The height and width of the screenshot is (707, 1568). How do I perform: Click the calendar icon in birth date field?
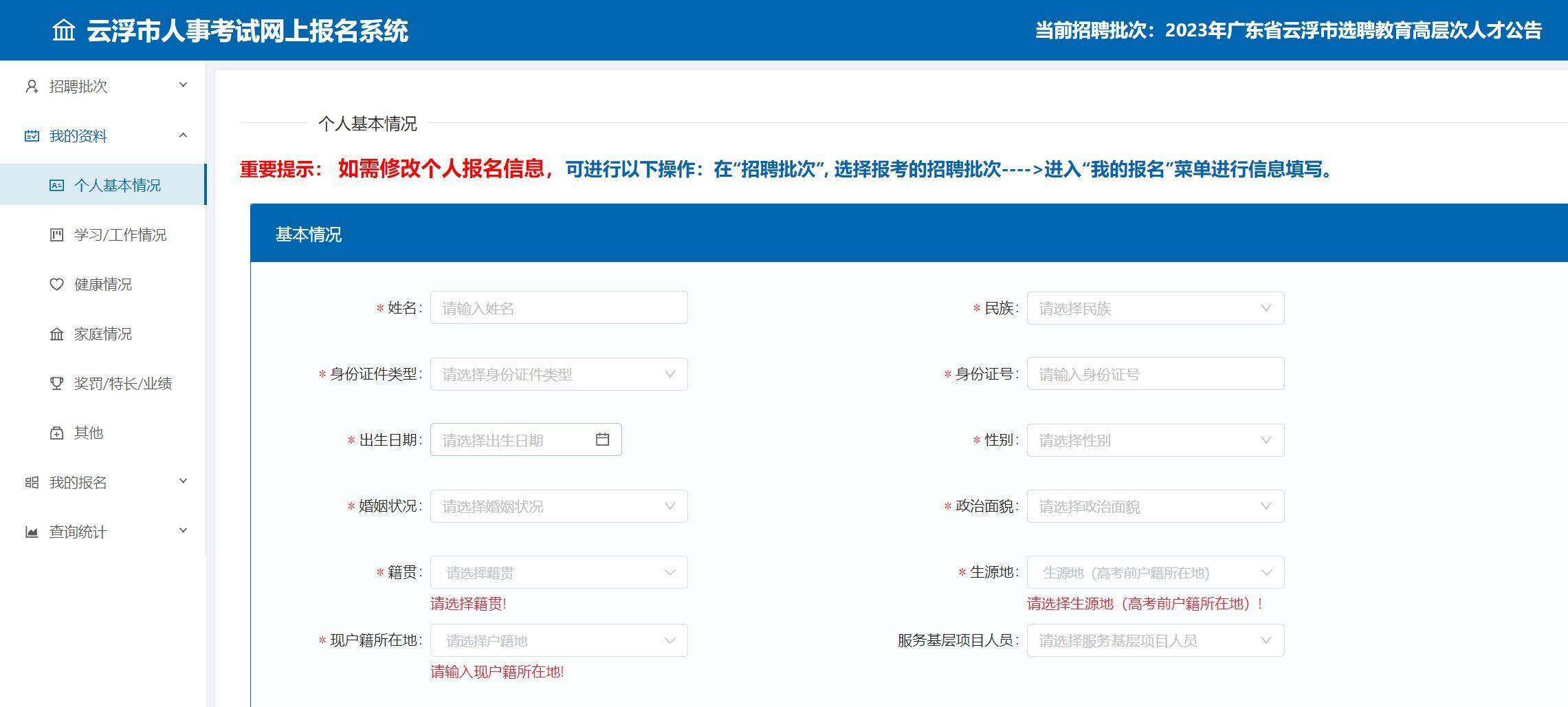602,439
